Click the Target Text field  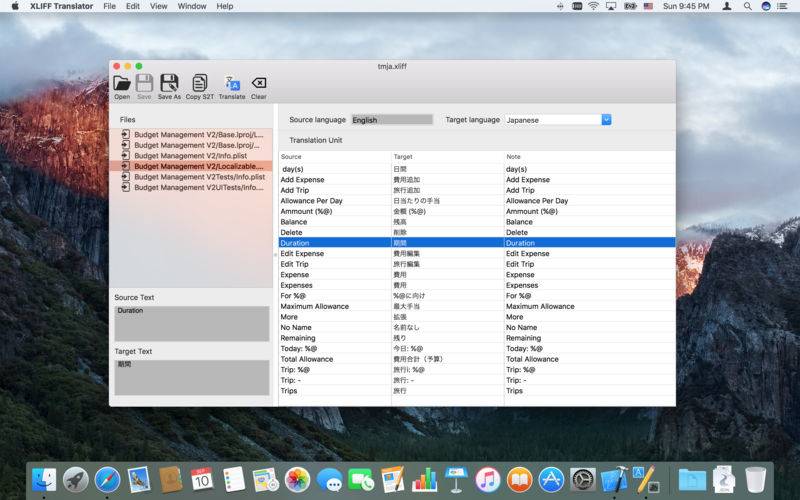(192, 378)
